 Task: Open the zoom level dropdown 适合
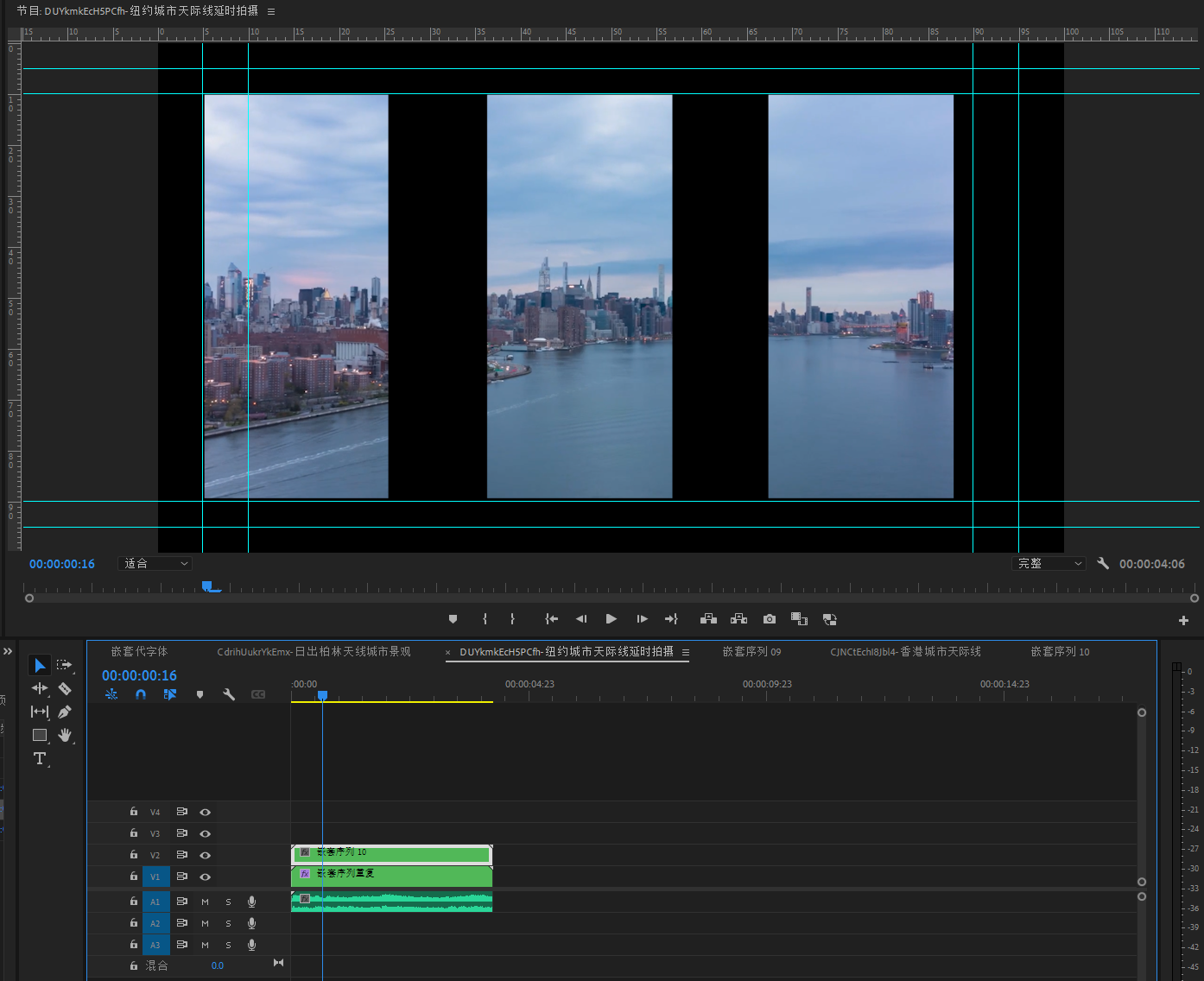tap(155, 564)
